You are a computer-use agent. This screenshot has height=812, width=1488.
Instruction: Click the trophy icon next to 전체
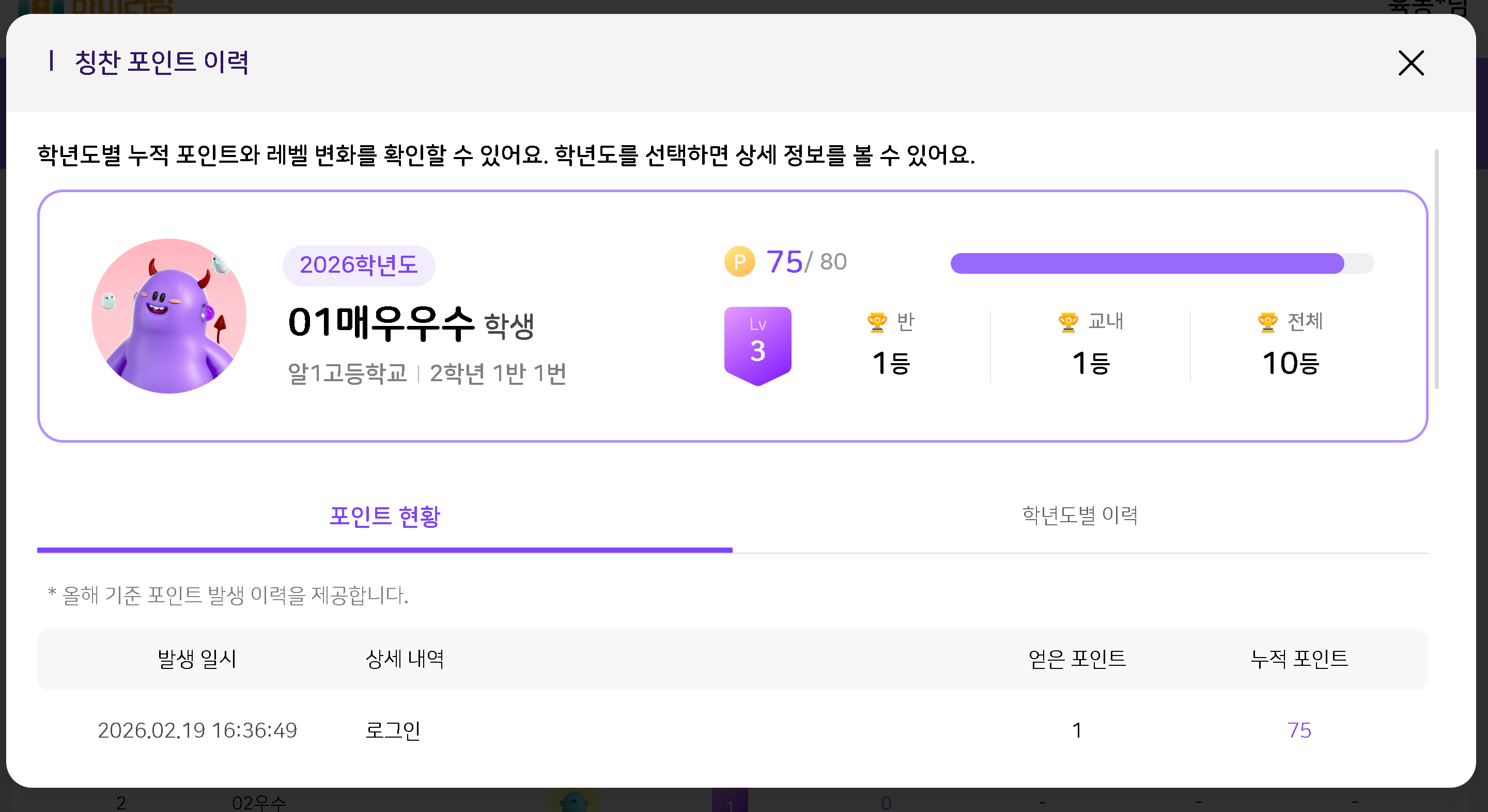click(1267, 322)
